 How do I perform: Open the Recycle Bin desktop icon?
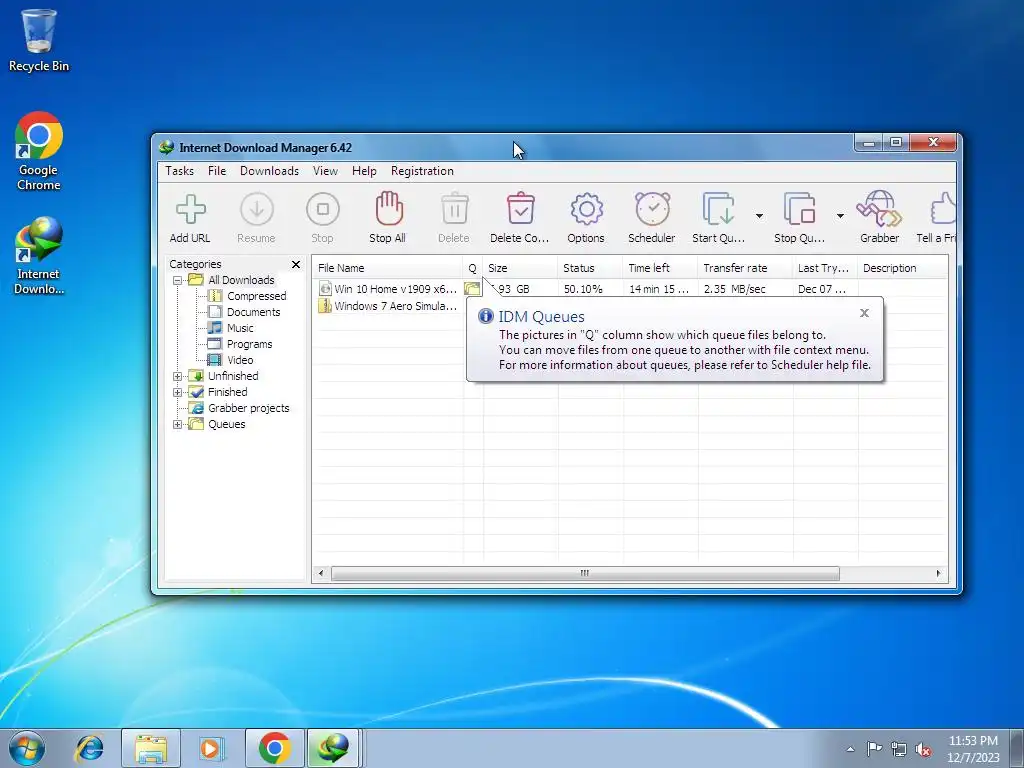click(39, 40)
